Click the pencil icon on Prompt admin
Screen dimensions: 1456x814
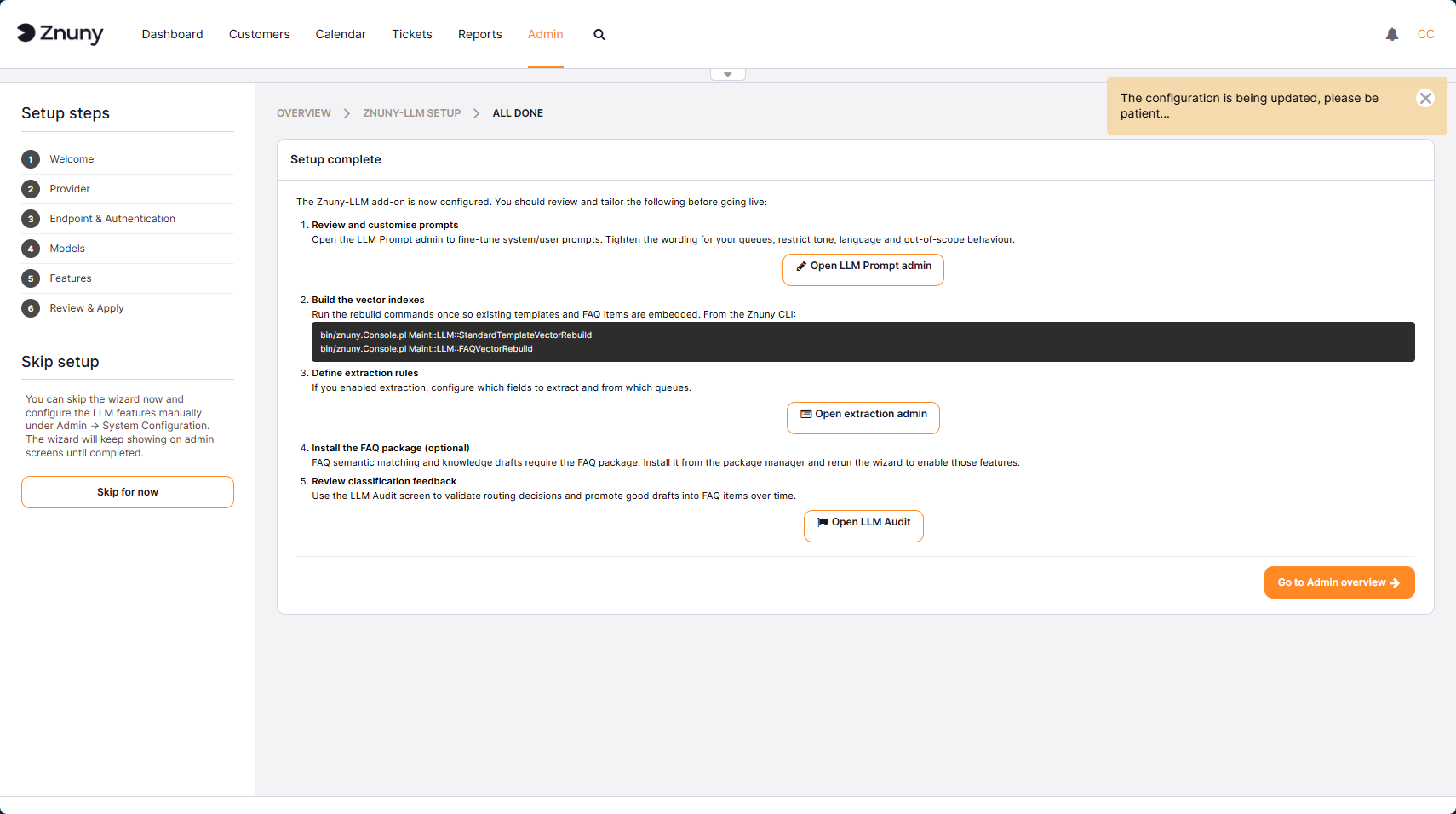801,267
